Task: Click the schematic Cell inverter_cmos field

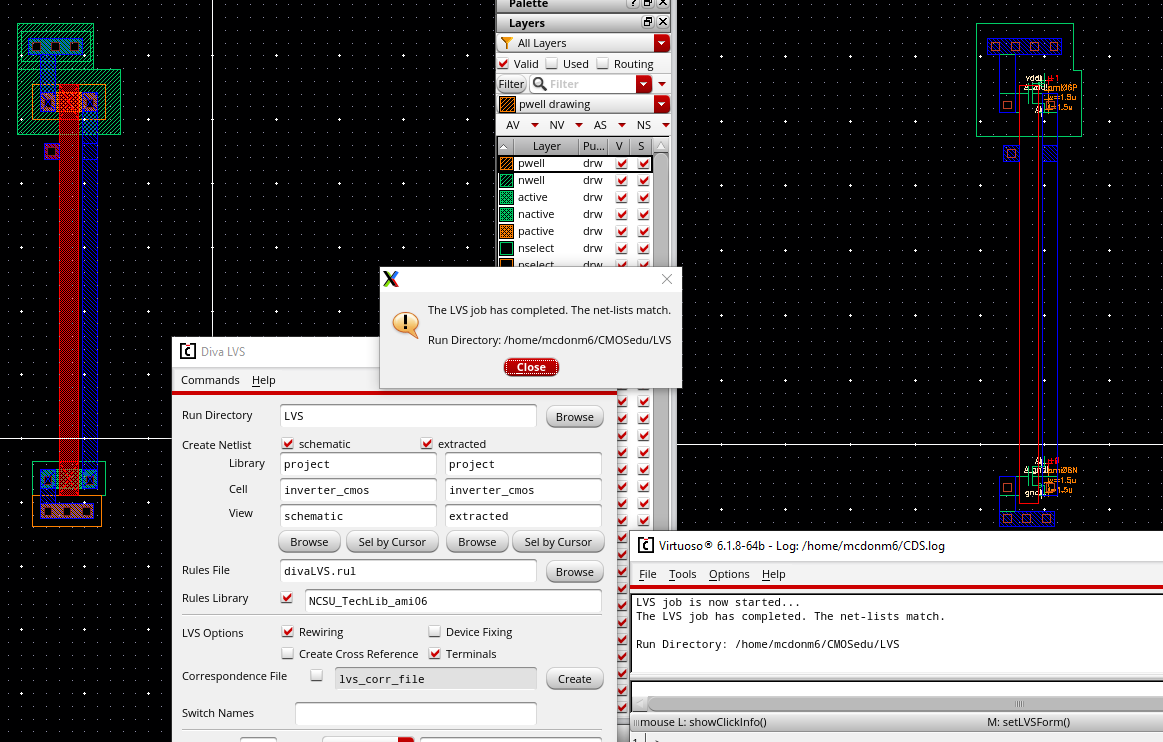Action: [358, 490]
